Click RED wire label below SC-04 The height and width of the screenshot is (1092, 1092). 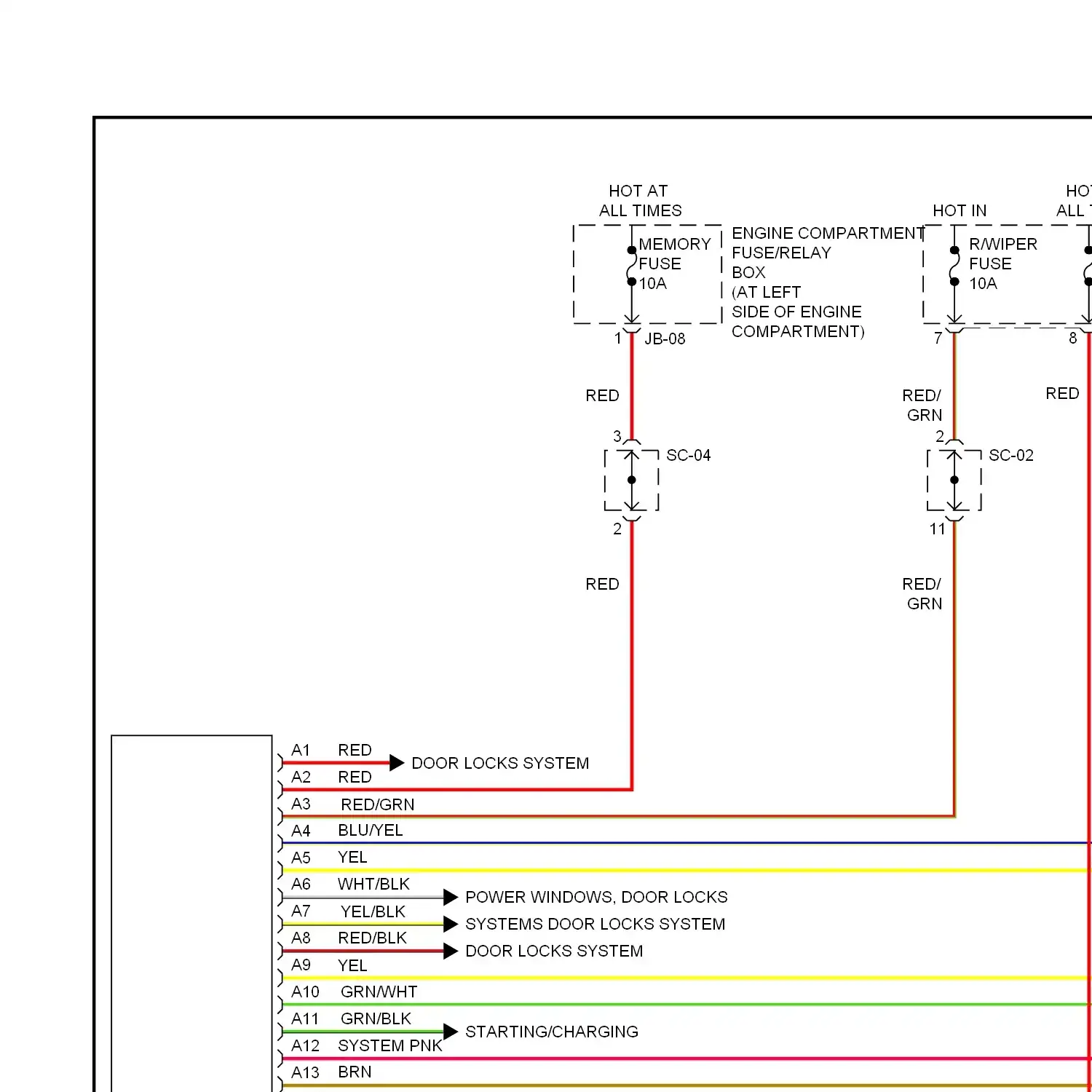tap(602, 584)
